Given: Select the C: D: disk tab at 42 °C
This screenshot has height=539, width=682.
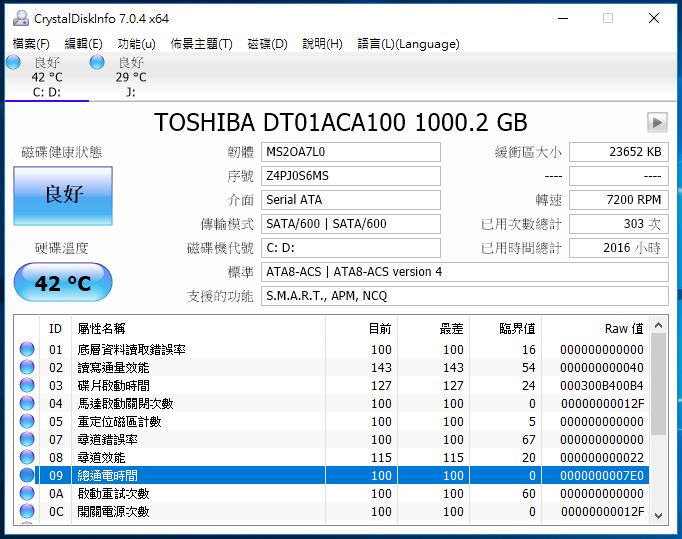Looking at the screenshot, I should 47,77.
